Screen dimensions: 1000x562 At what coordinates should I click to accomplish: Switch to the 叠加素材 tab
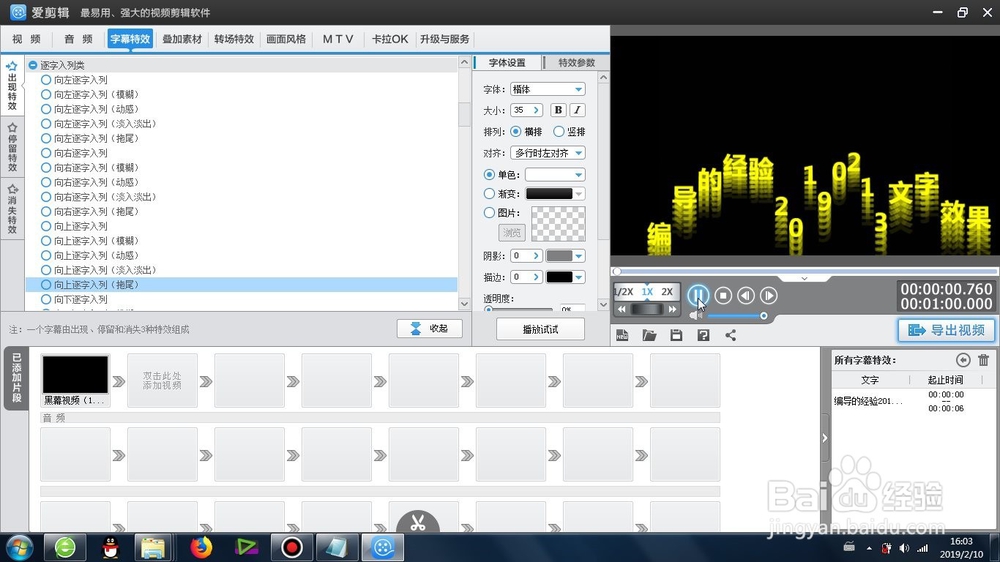pos(182,39)
